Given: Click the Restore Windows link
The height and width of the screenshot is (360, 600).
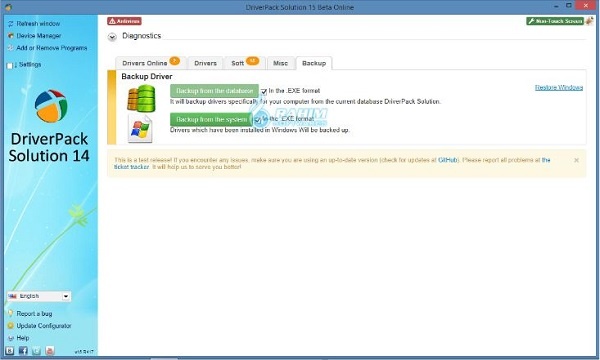Looking at the screenshot, I should 559,88.
